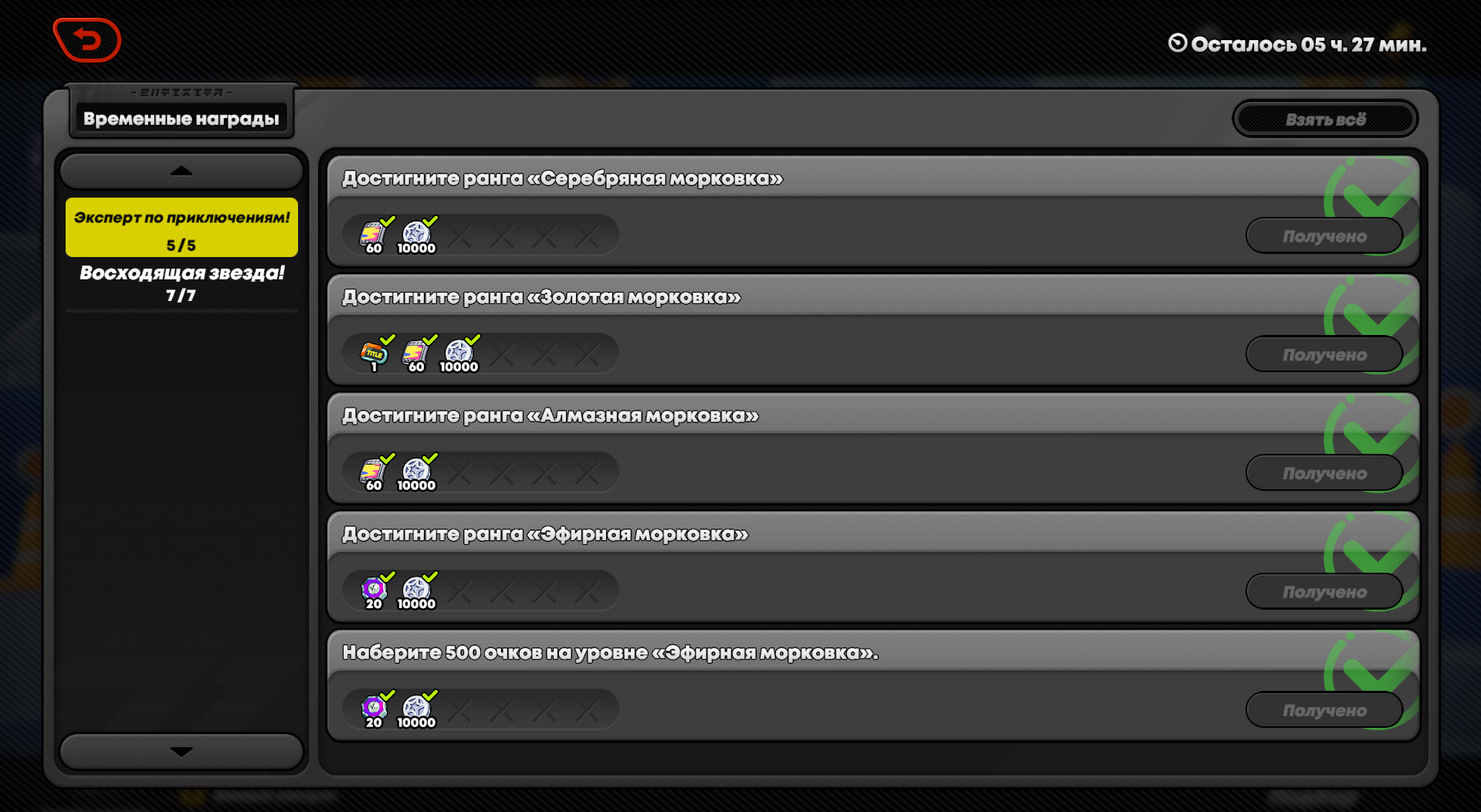The height and width of the screenshot is (812, 1481).
Task: Select the title reward icon in Золотая морковка row
Action: tap(374, 354)
